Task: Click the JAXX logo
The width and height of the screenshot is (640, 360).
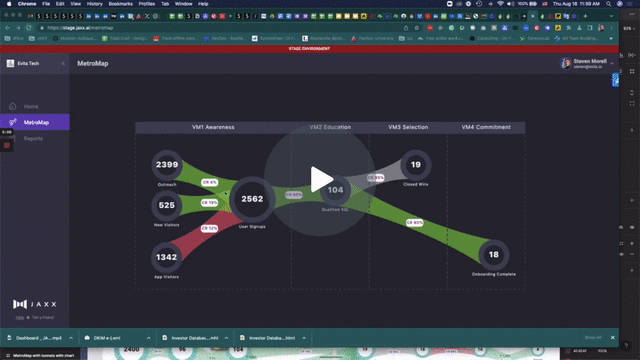Action: (x=35, y=304)
